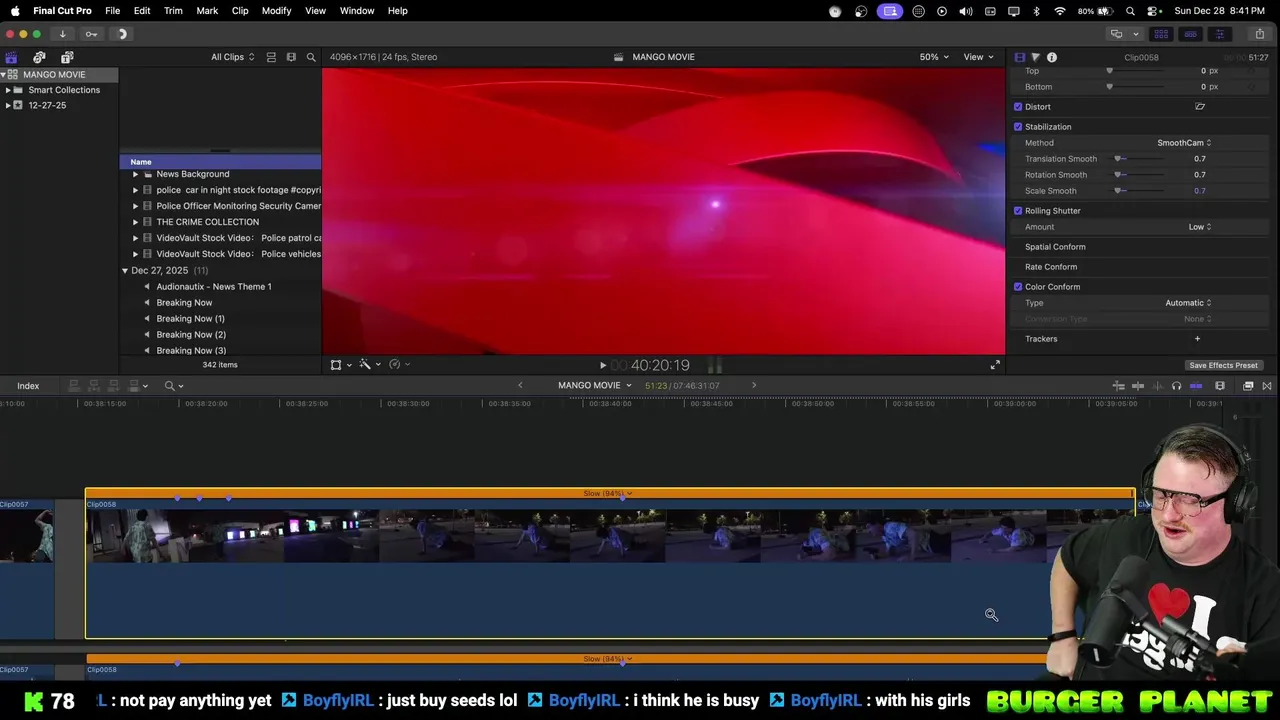
Task: Open the Slow (94%) retime menu on Clip0058
Action: click(x=608, y=493)
